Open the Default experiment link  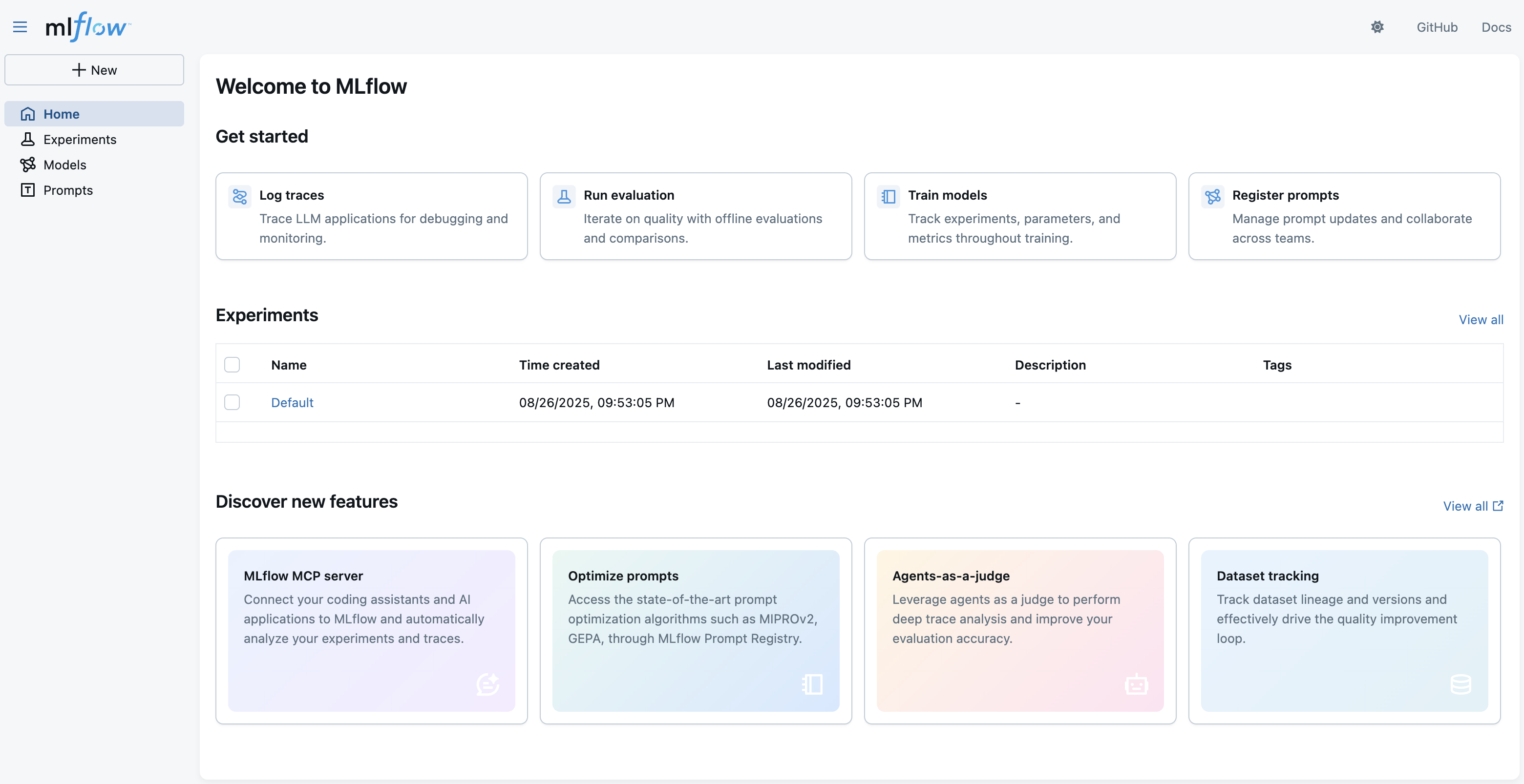[292, 402]
